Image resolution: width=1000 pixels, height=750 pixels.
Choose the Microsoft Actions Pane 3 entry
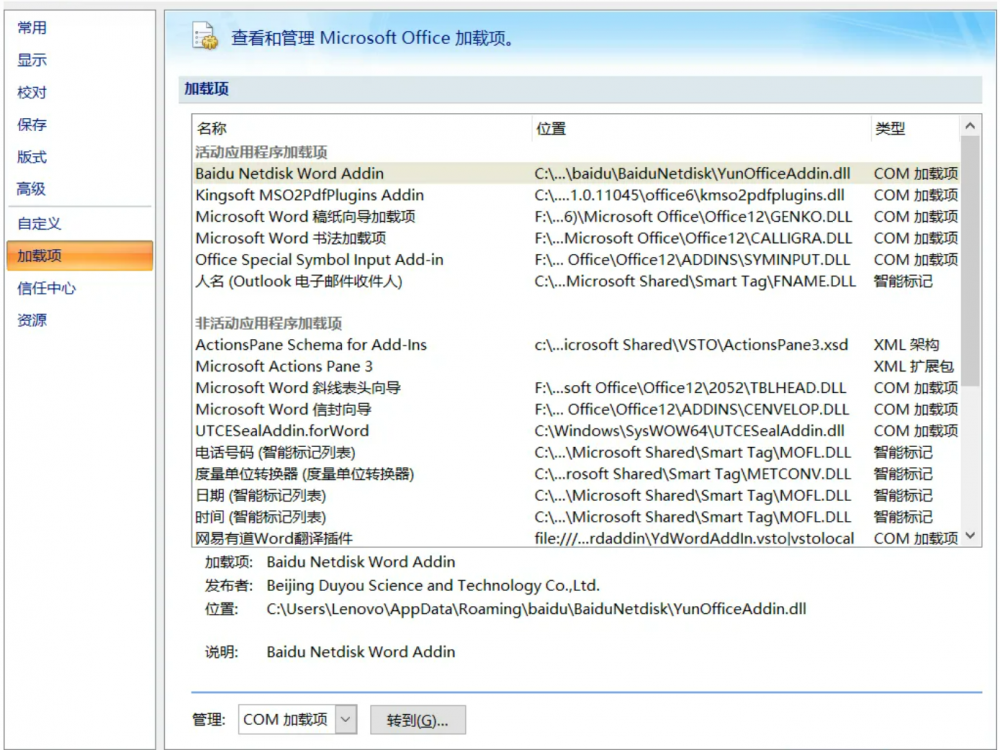click(x=576, y=367)
